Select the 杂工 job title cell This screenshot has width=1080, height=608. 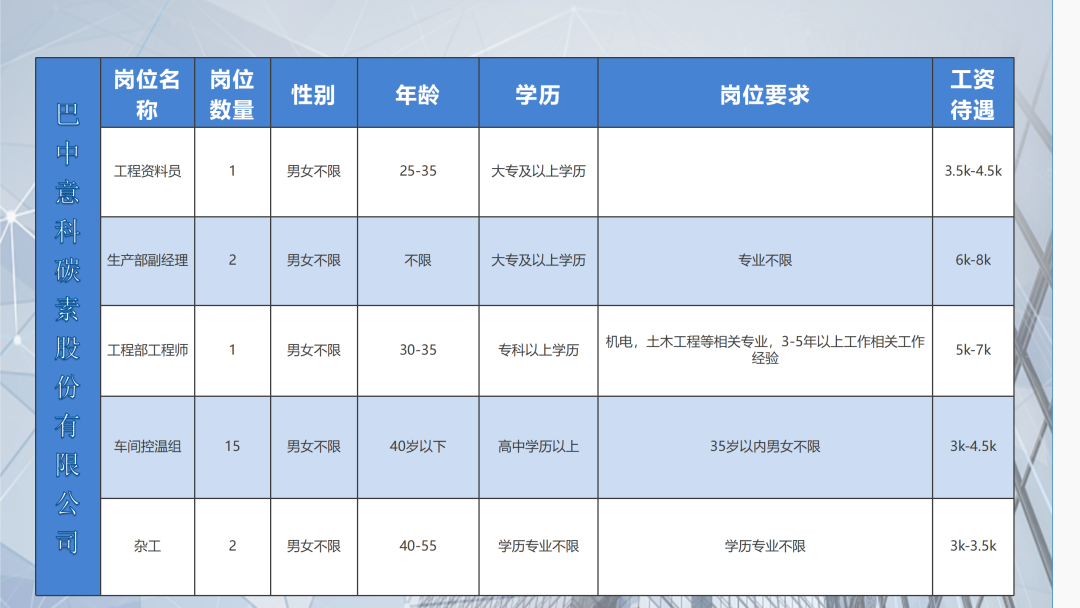tap(147, 547)
